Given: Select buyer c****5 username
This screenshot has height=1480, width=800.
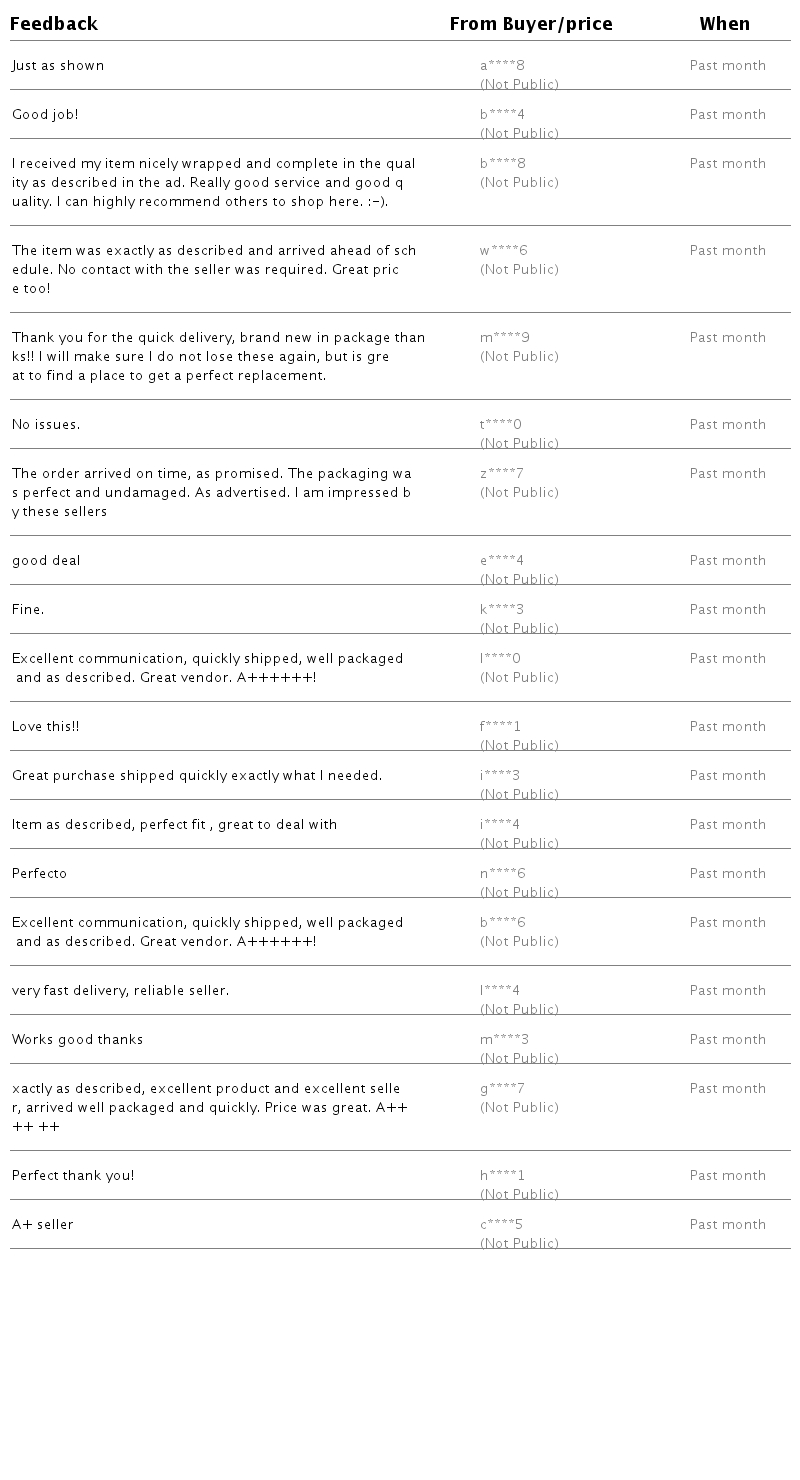Looking at the screenshot, I should [501, 1225].
